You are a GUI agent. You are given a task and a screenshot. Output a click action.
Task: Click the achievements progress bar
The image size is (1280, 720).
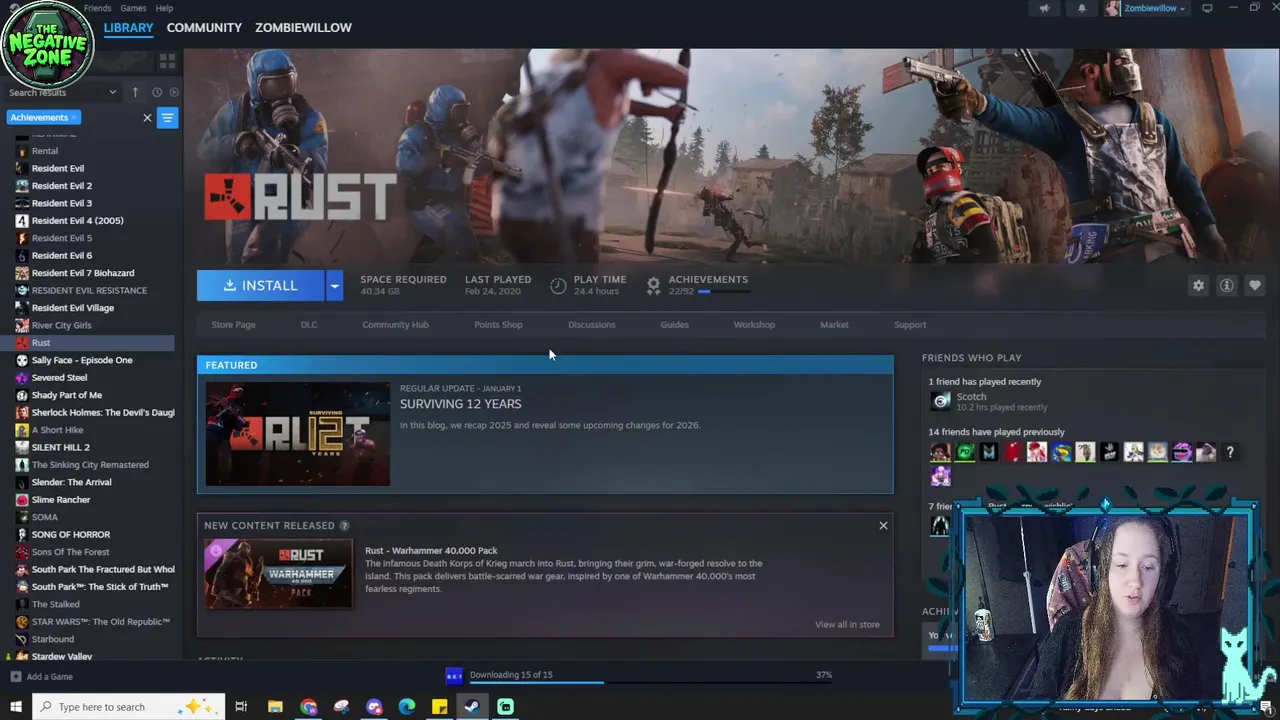pos(724,292)
